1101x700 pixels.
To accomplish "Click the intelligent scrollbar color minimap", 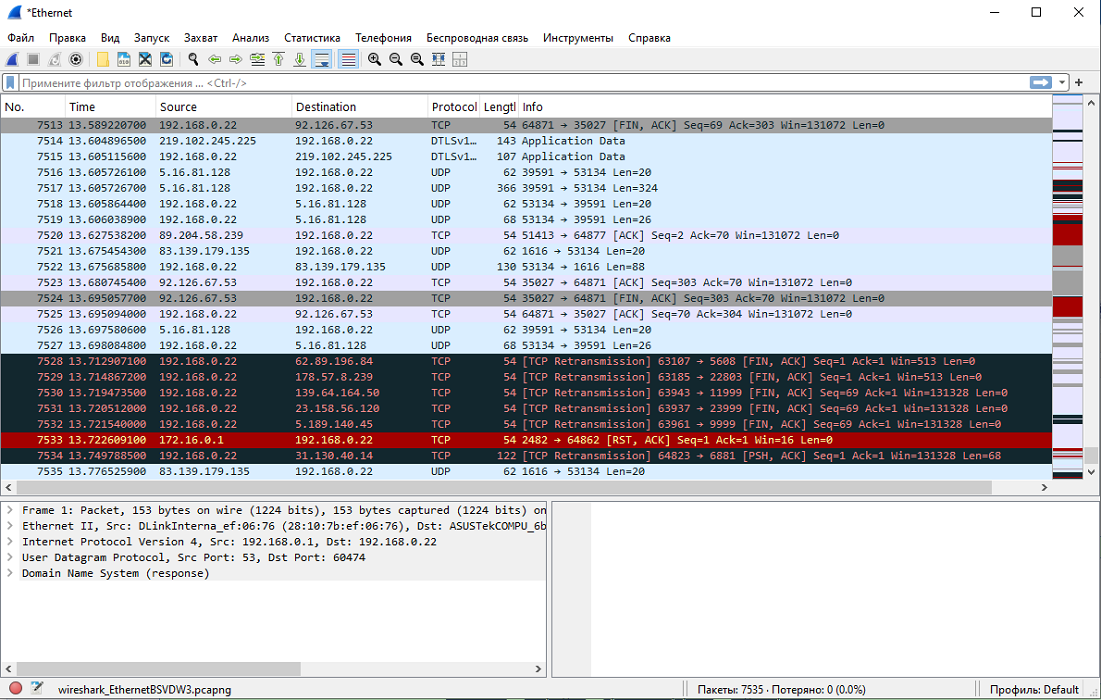I will 1067,288.
